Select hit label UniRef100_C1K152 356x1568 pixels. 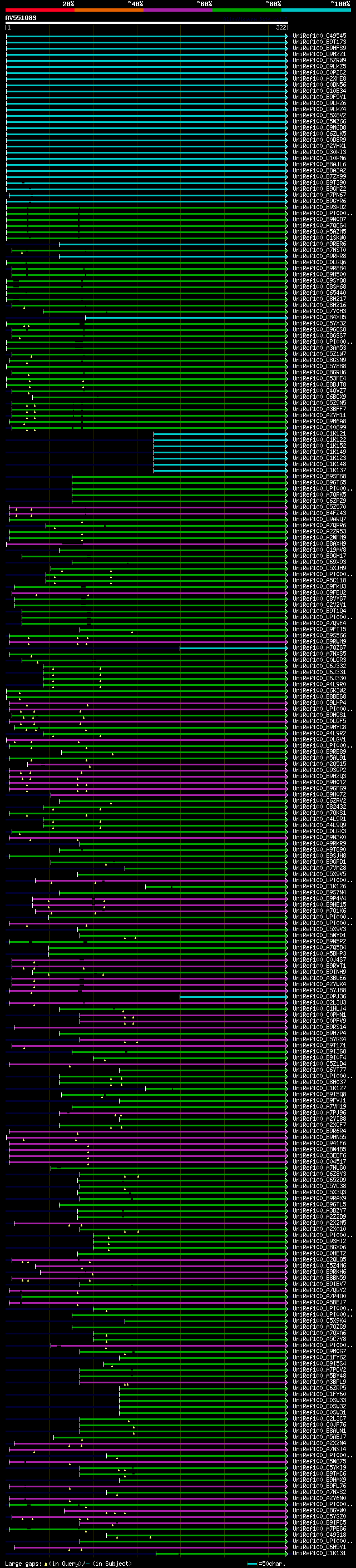[319, 446]
